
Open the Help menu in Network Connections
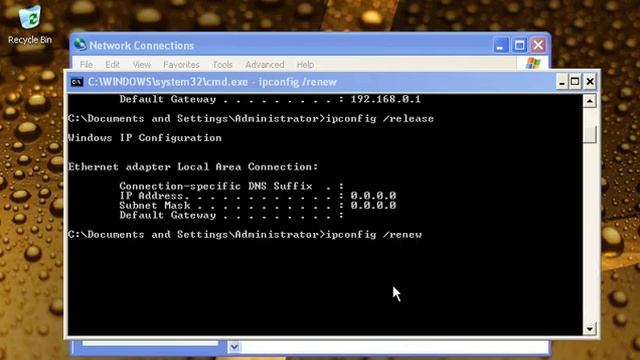coord(305,64)
